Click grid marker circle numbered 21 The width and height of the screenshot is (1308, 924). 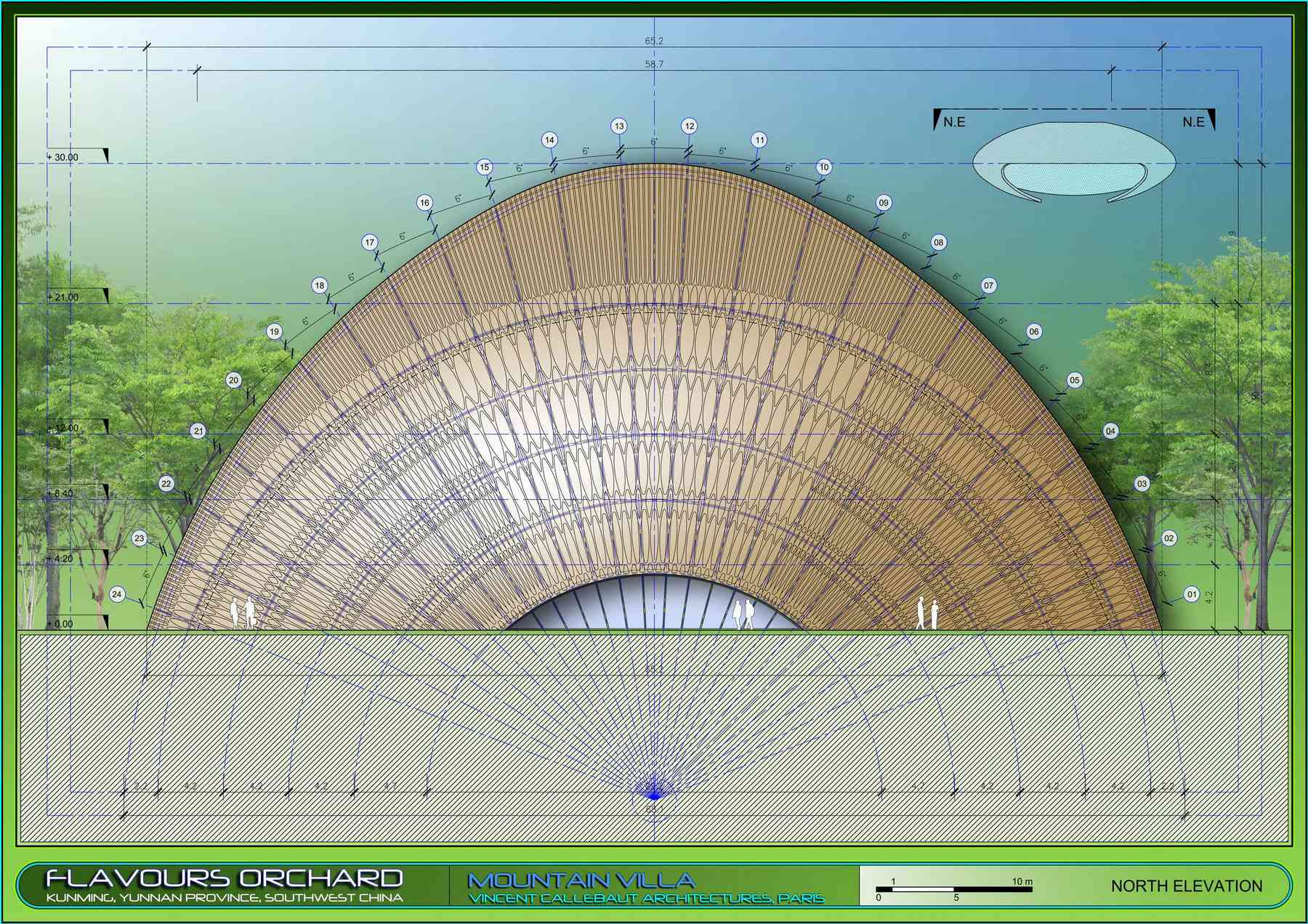pyautogui.click(x=198, y=431)
